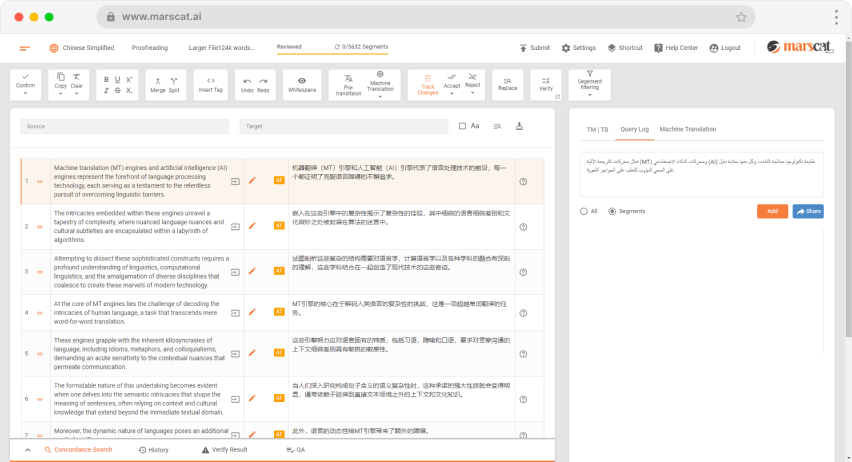Click the orange Add button
This screenshot has width=852, height=462.
772,211
